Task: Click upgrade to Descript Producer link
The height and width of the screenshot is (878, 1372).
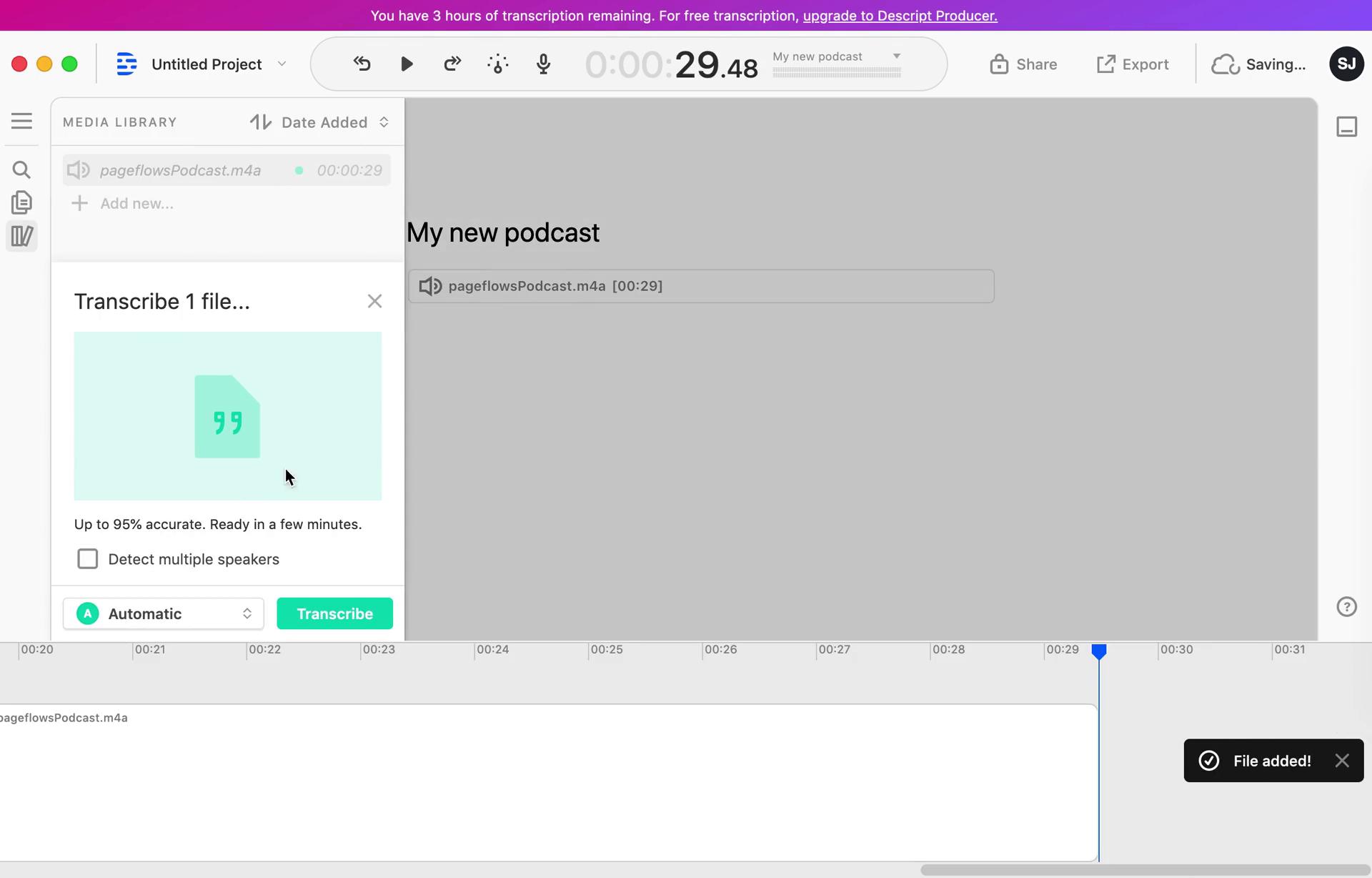Action: (x=900, y=15)
